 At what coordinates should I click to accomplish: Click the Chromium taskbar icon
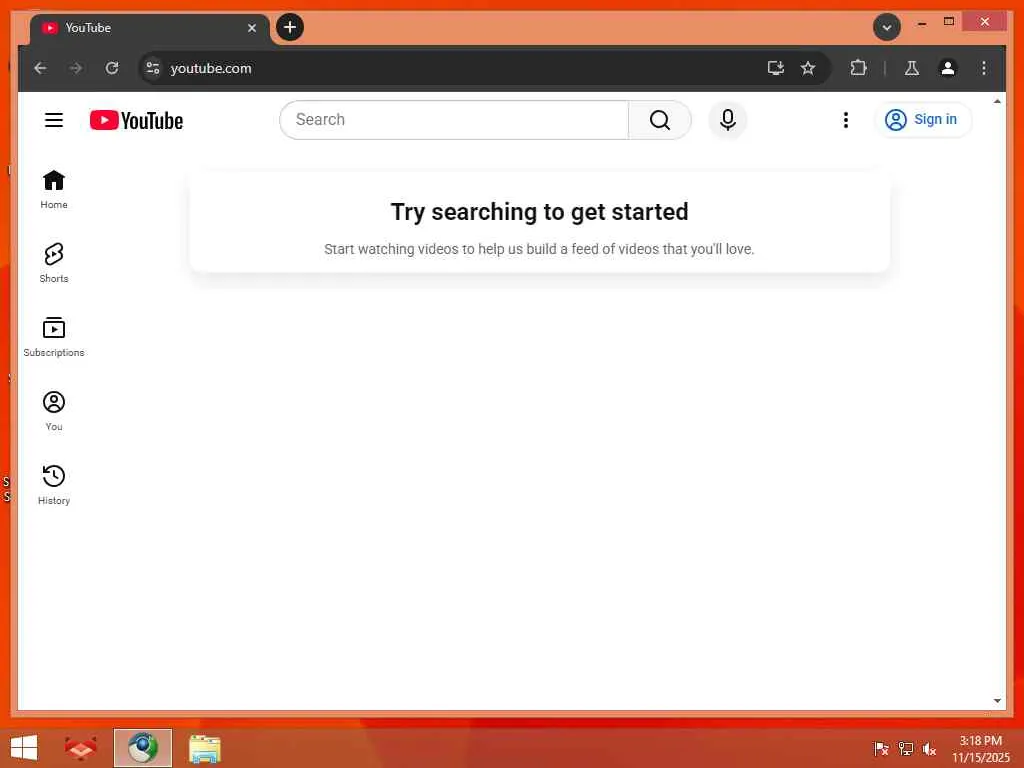[143, 748]
